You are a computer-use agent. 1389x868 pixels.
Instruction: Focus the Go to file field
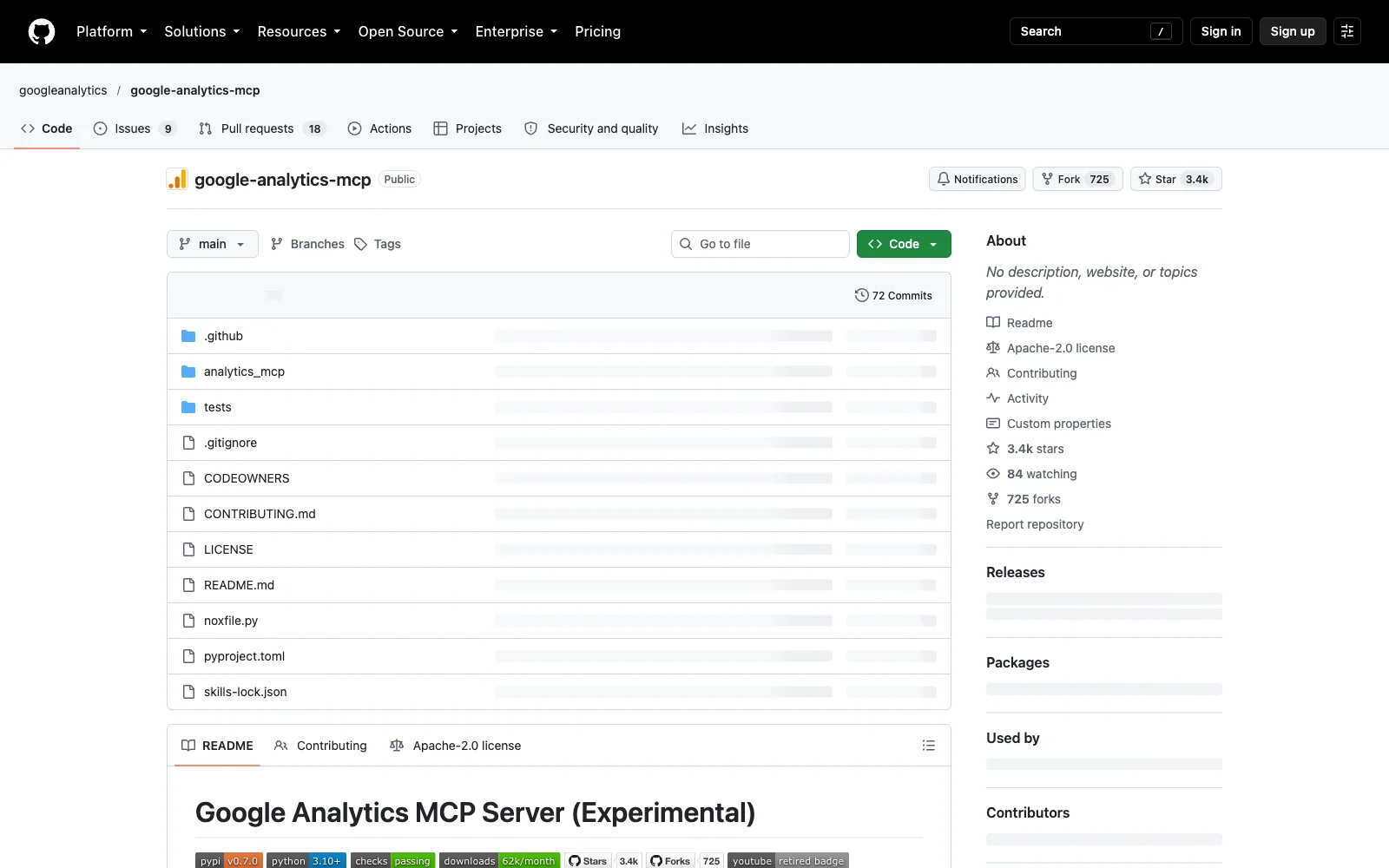click(x=760, y=244)
